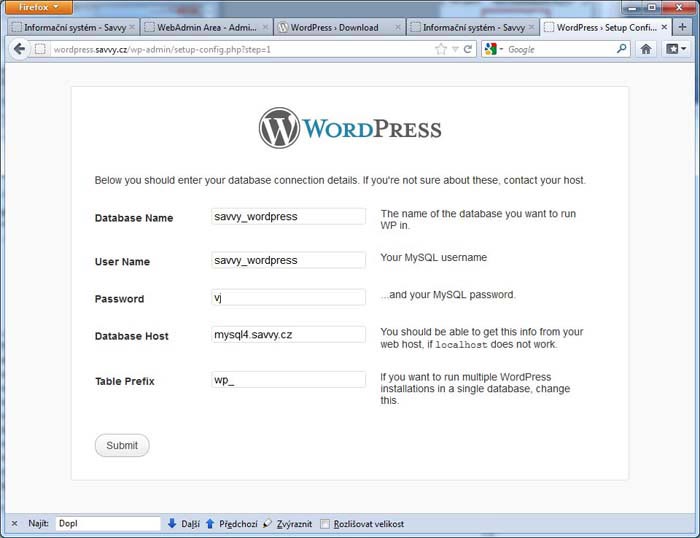Reload the page with the refresh icon

[x=467, y=49]
